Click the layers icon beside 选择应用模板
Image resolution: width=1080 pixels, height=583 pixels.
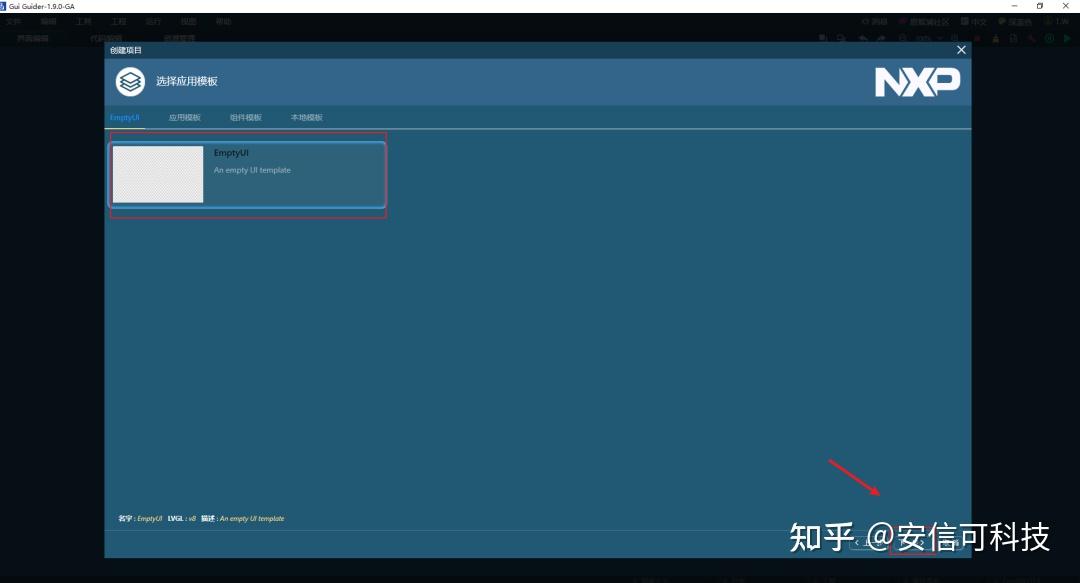[x=130, y=82]
